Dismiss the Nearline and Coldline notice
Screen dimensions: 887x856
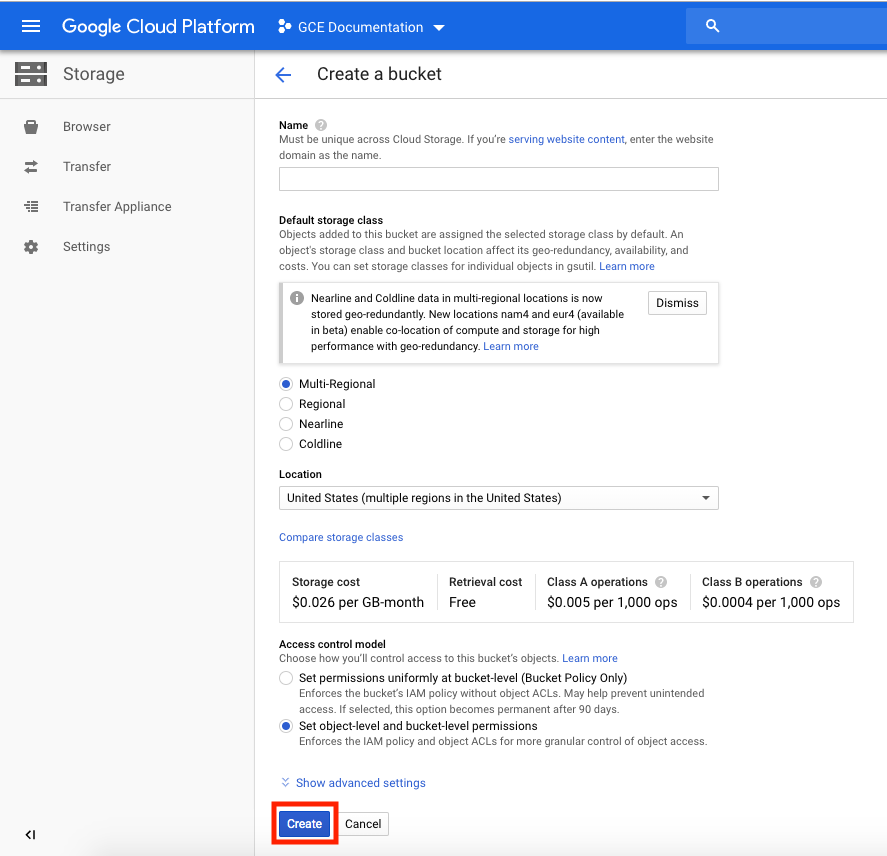677,303
